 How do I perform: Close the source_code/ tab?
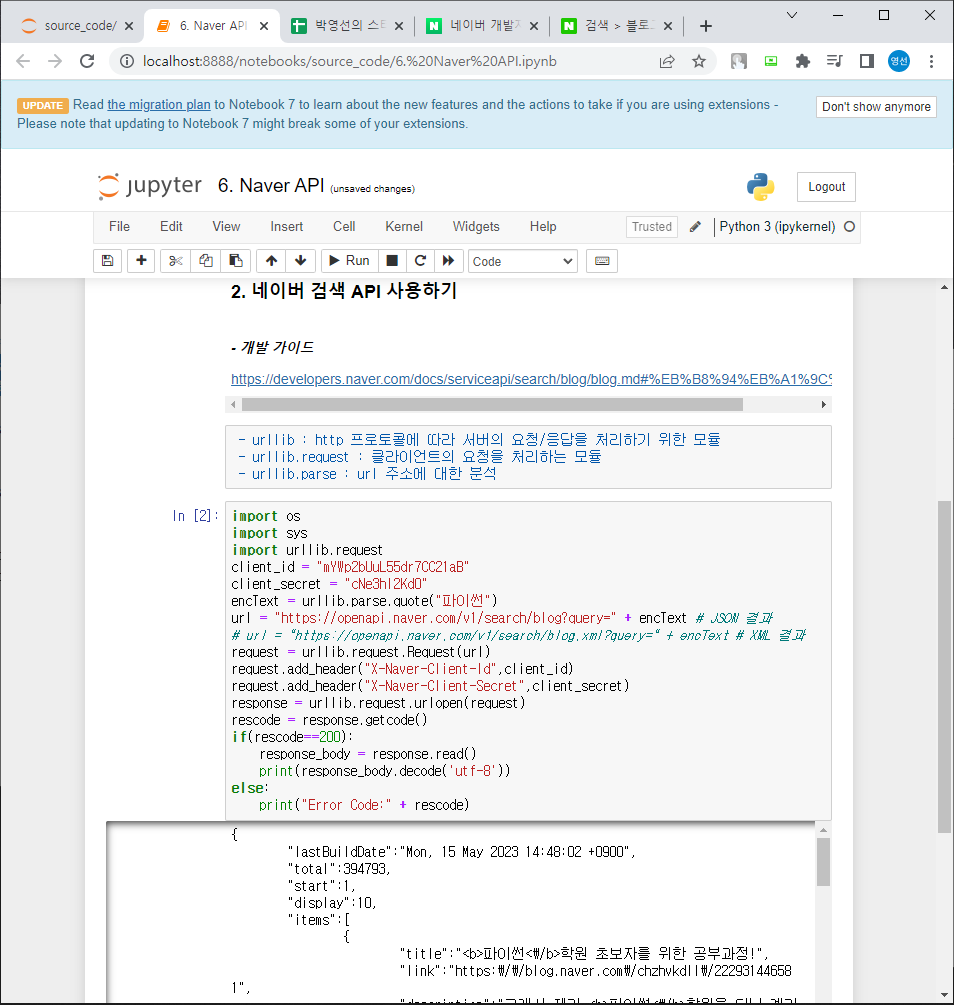129,26
